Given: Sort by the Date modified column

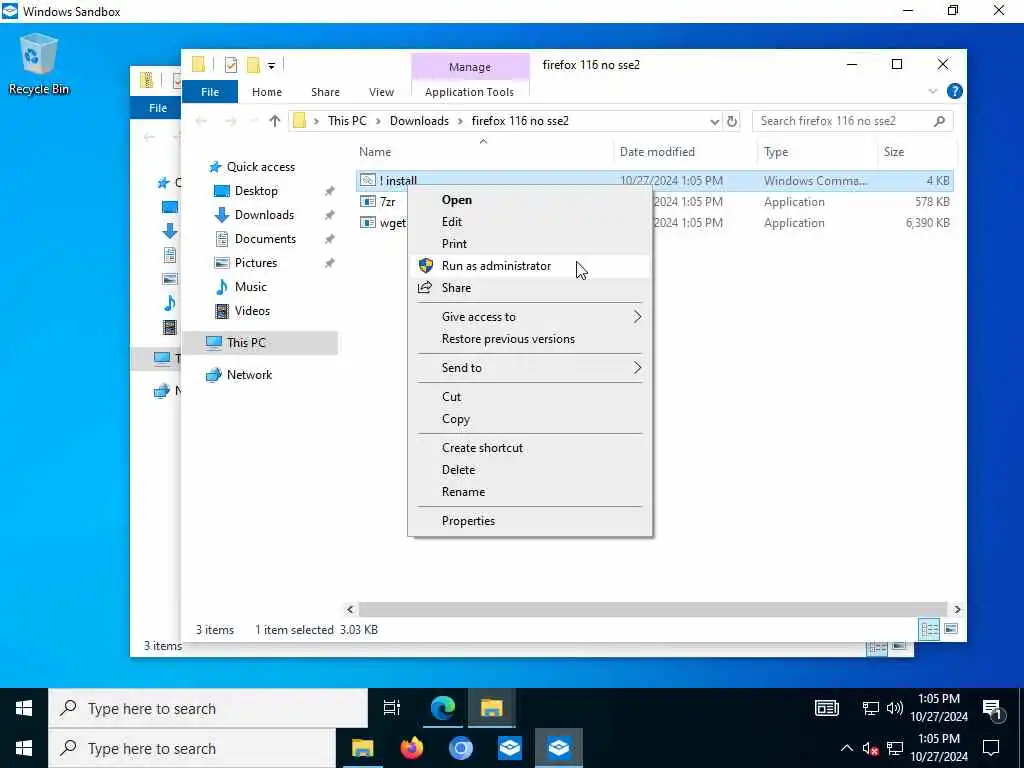Looking at the screenshot, I should (685, 152).
